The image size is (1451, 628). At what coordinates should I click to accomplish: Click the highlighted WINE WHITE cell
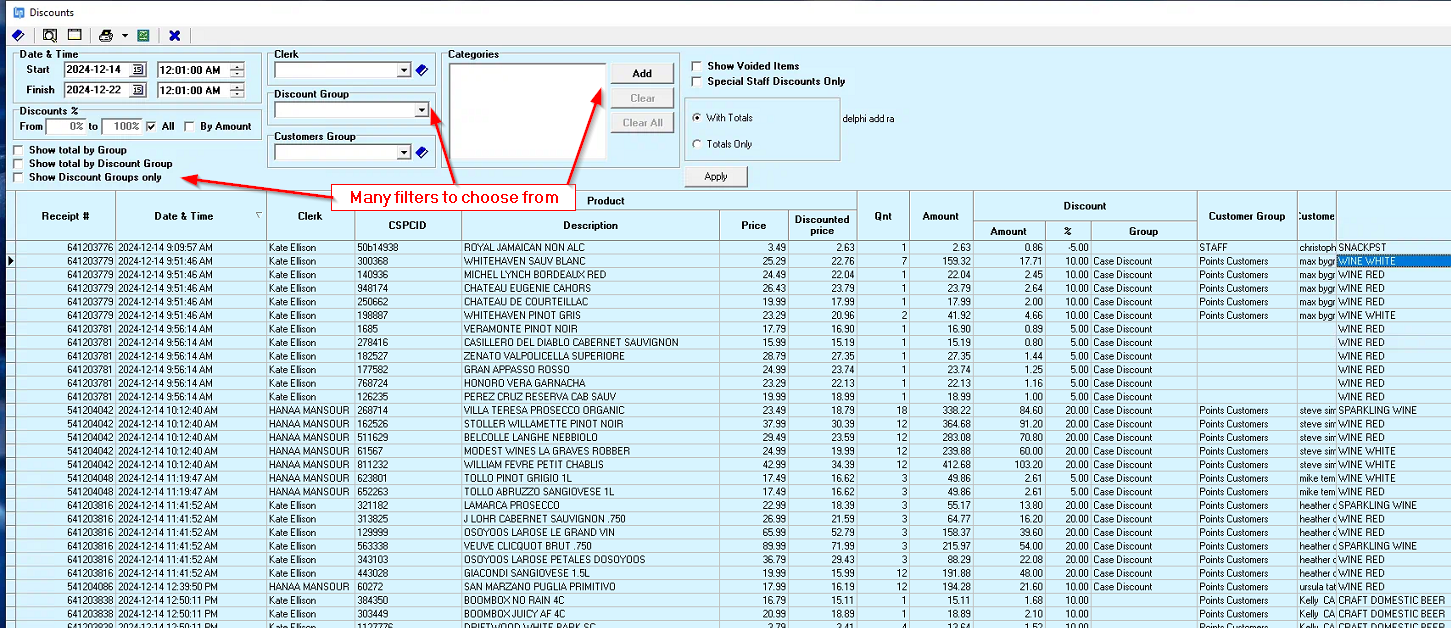(1393, 261)
